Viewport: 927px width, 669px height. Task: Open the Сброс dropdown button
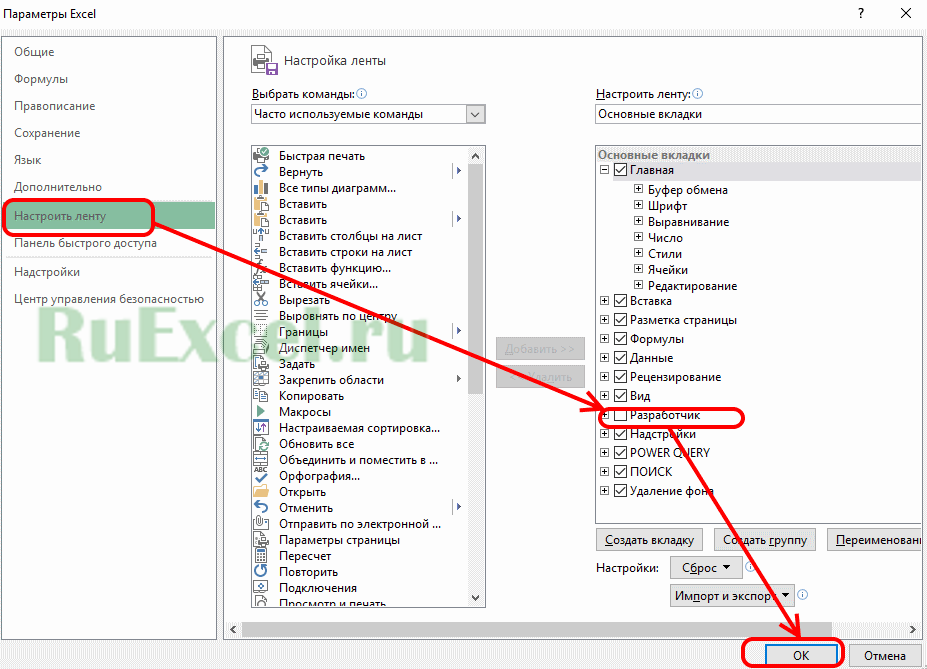[x=706, y=568]
